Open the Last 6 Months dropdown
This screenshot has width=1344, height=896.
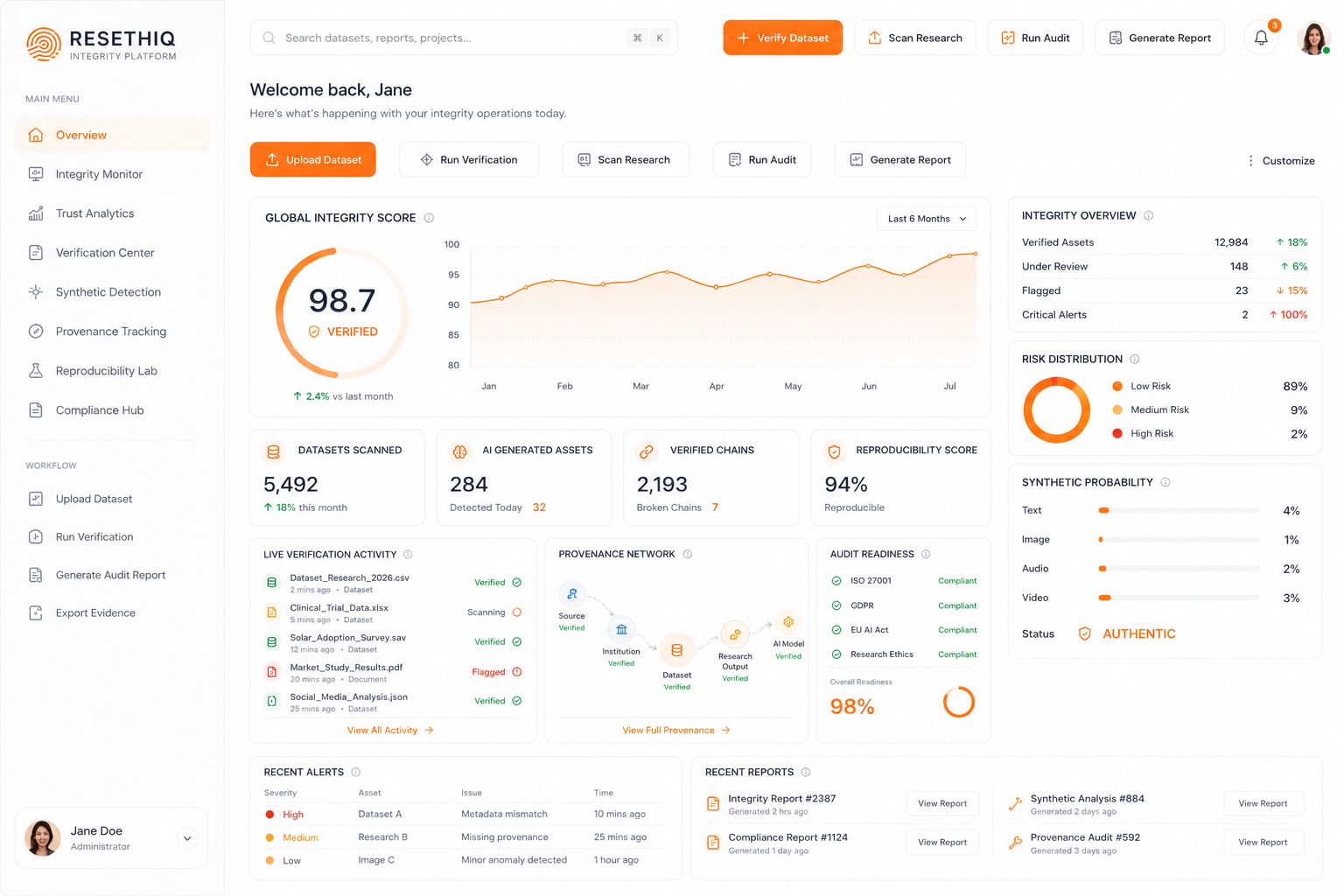[927, 219]
